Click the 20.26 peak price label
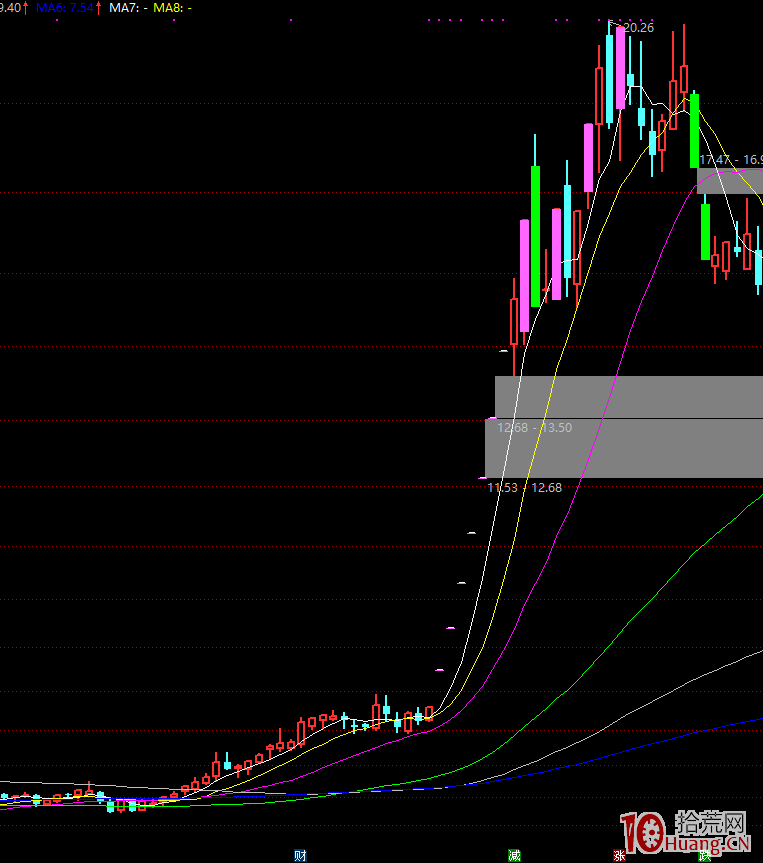Screen dimensions: 763x863 [x=638, y=27]
